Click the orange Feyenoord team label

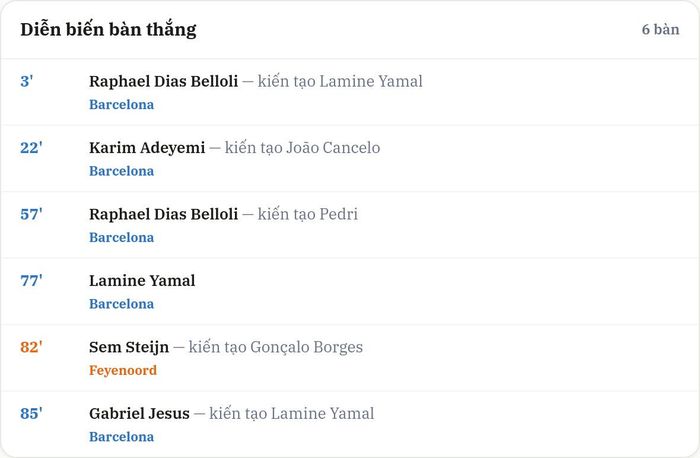point(123,371)
